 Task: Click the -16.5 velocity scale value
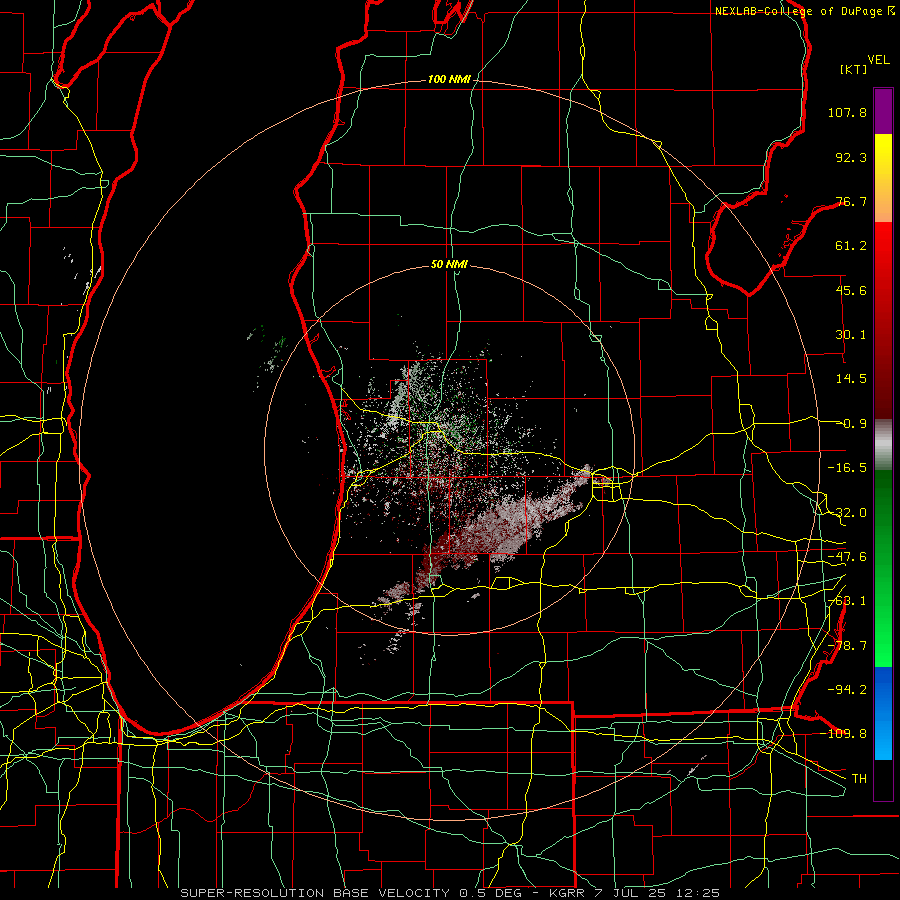847,468
